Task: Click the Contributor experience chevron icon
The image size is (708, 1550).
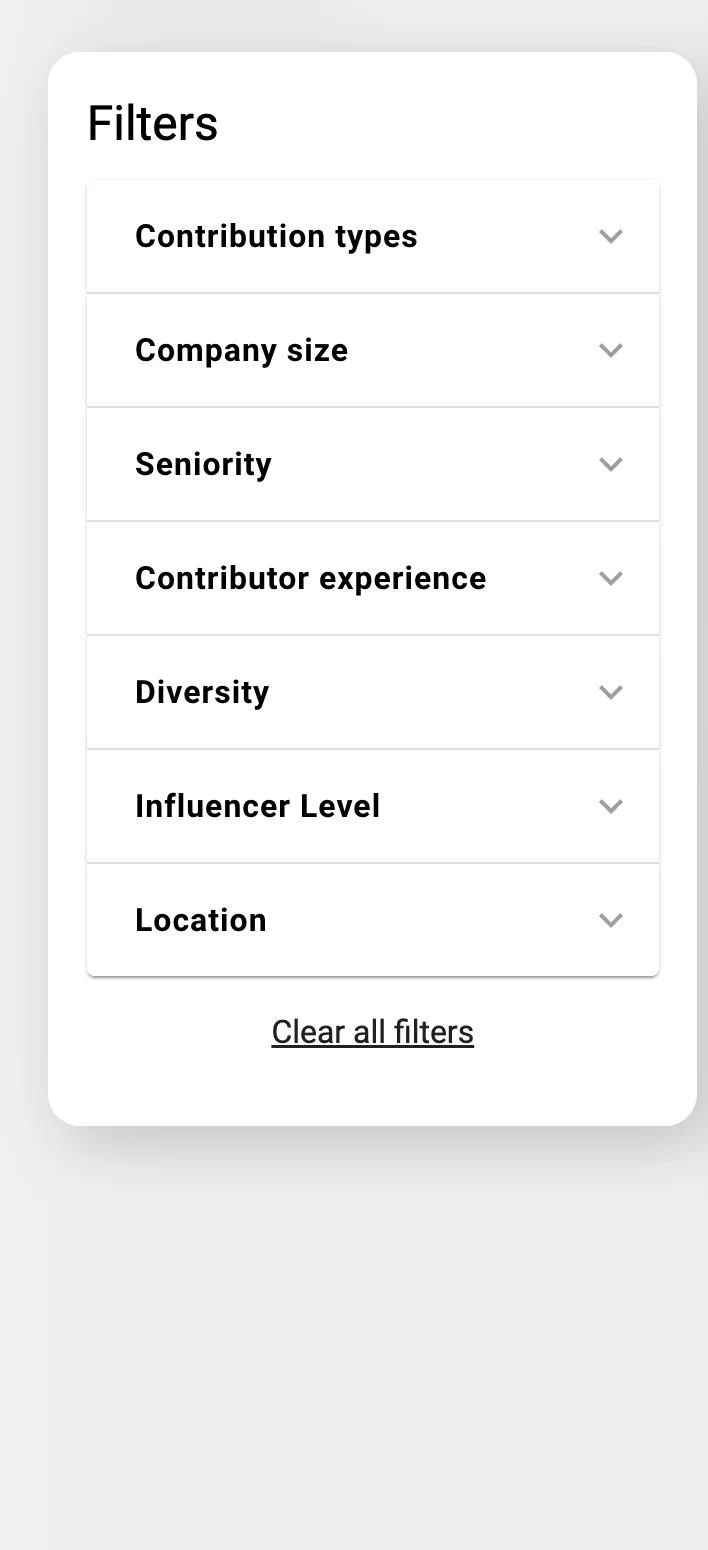Action: 610,579
